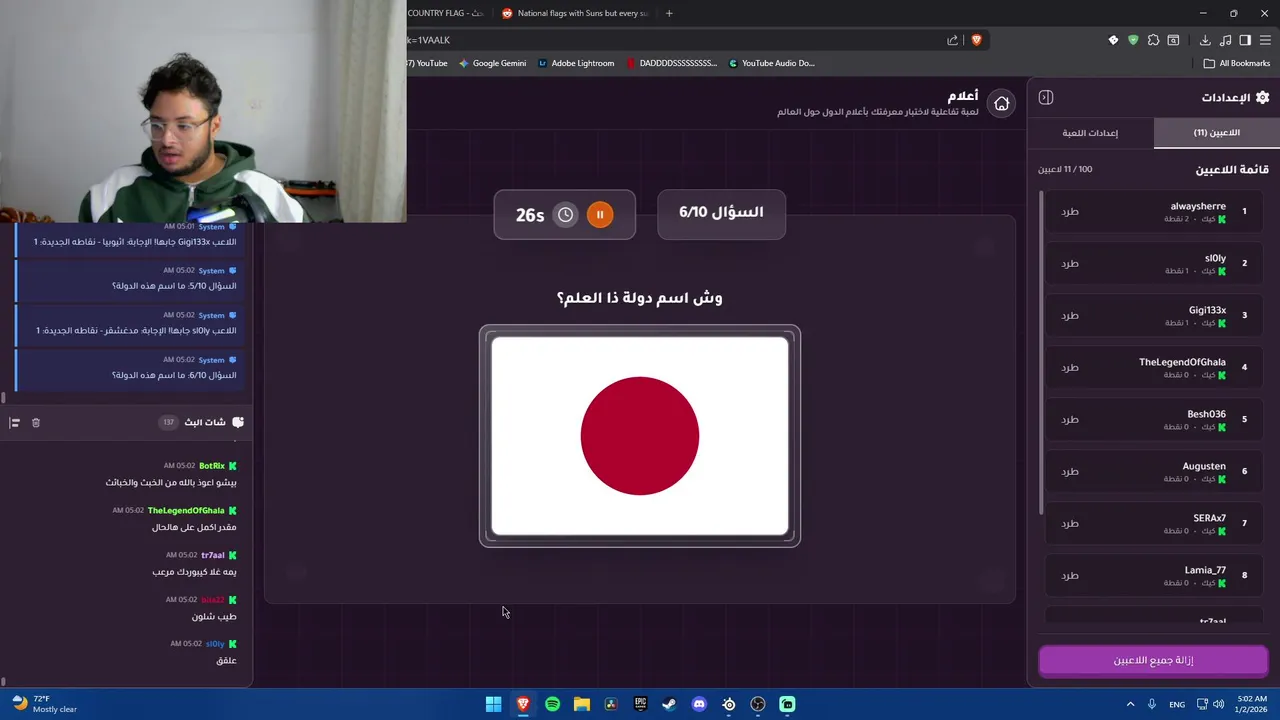Image resolution: width=1280 pixels, height=720 pixels.
Task: Open the All Bookmarks folder
Action: 1237,63
